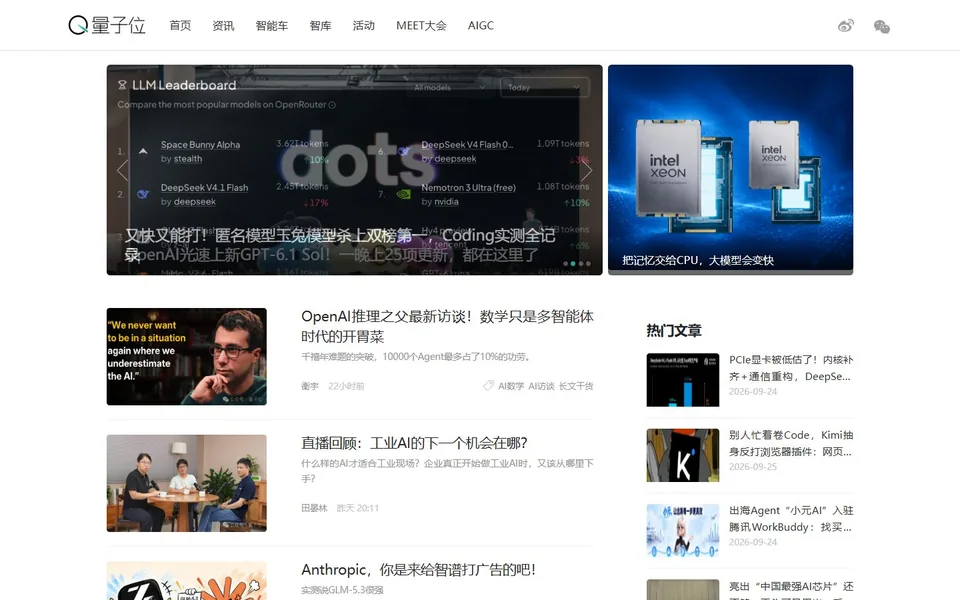Click the tag icon beside AI数学
The image size is (960, 600).
point(488,386)
